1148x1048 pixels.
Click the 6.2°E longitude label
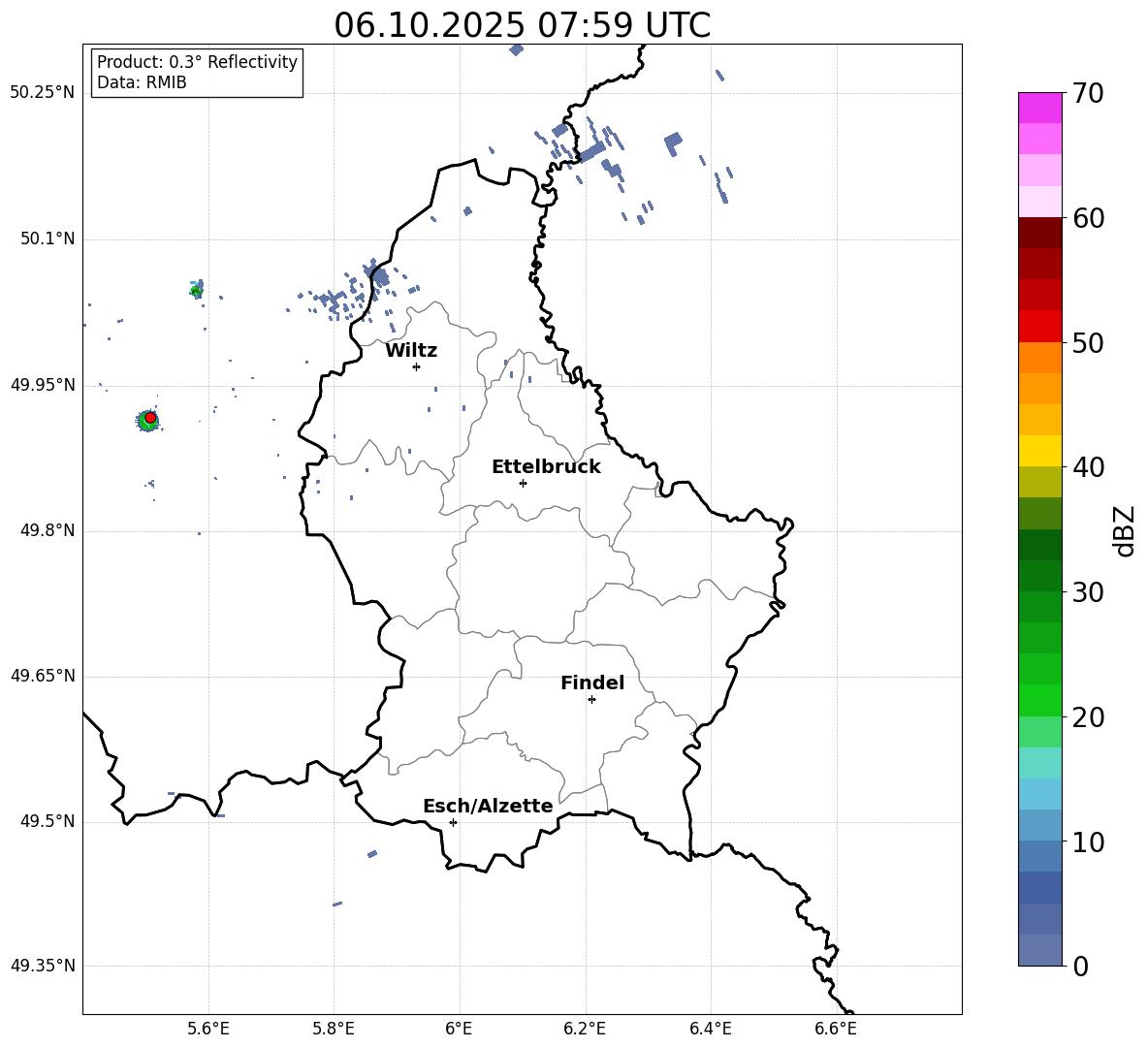[585, 1029]
